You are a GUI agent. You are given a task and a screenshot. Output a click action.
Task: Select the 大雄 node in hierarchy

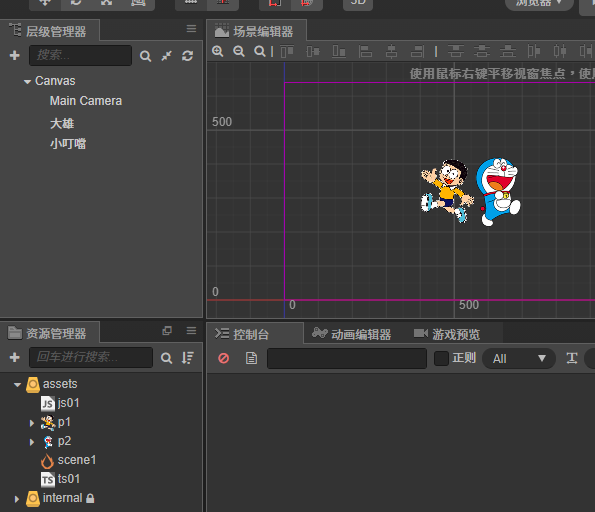(x=62, y=123)
